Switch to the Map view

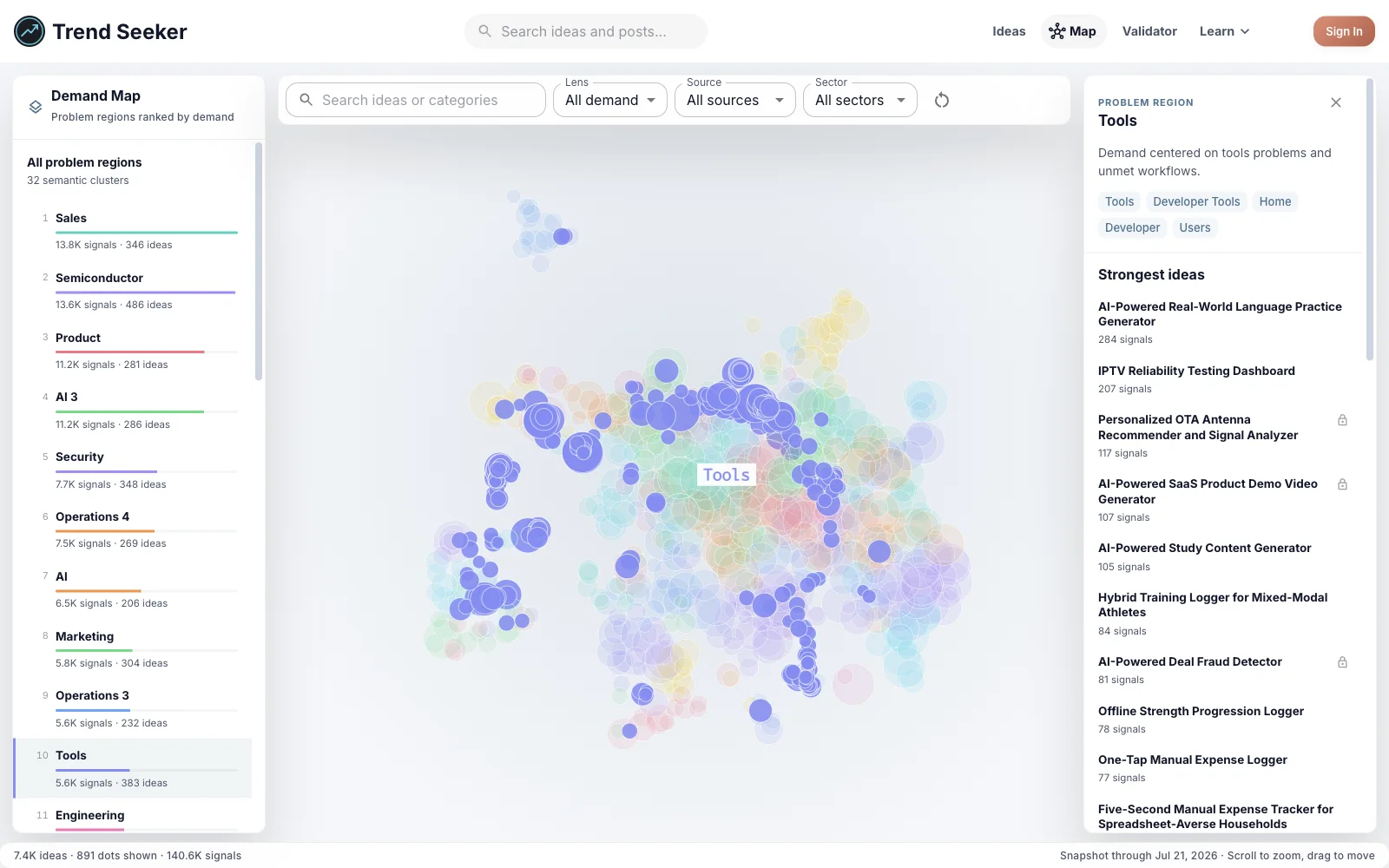point(1073,31)
